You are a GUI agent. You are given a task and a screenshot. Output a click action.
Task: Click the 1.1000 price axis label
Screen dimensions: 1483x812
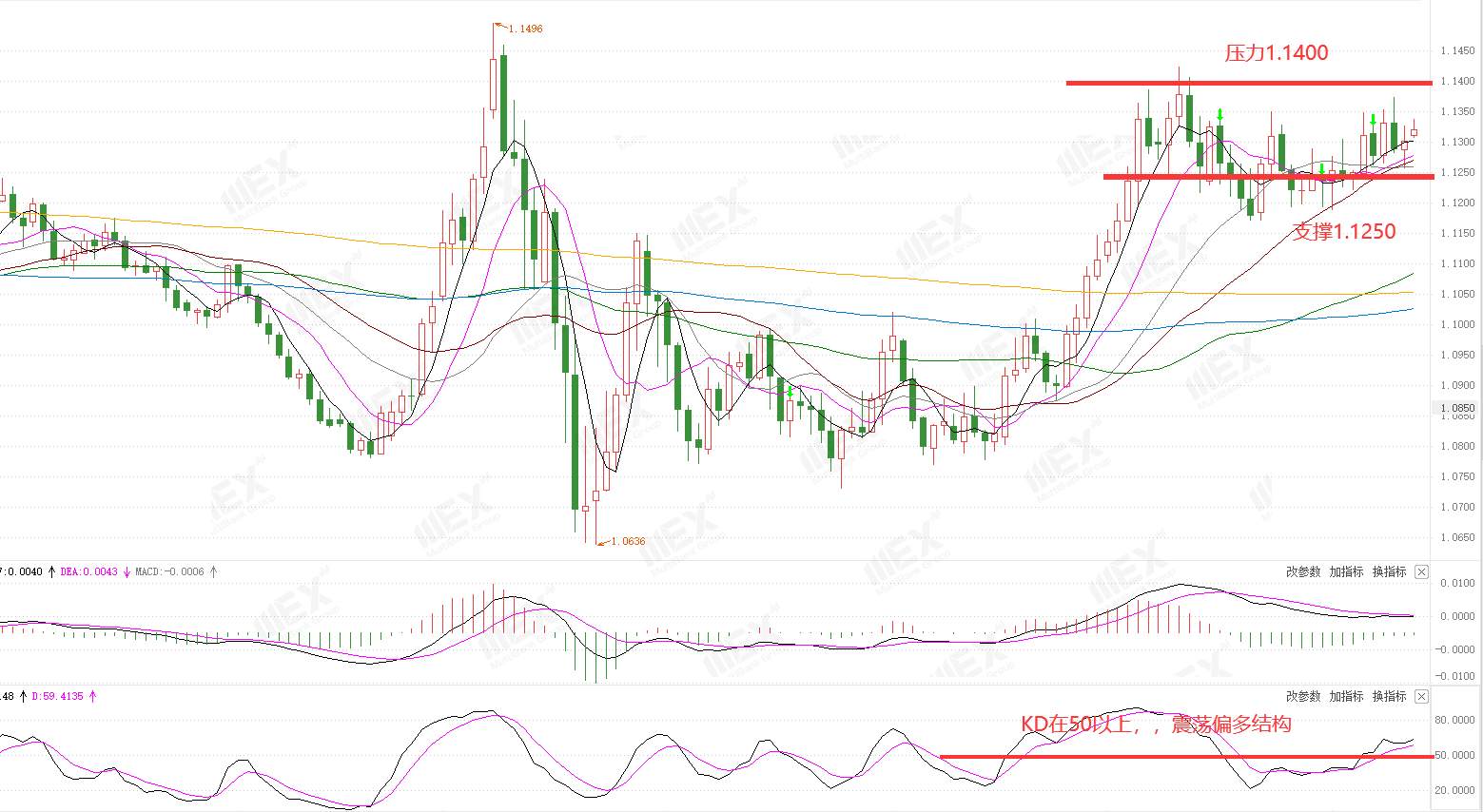pyautogui.click(x=1457, y=324)
